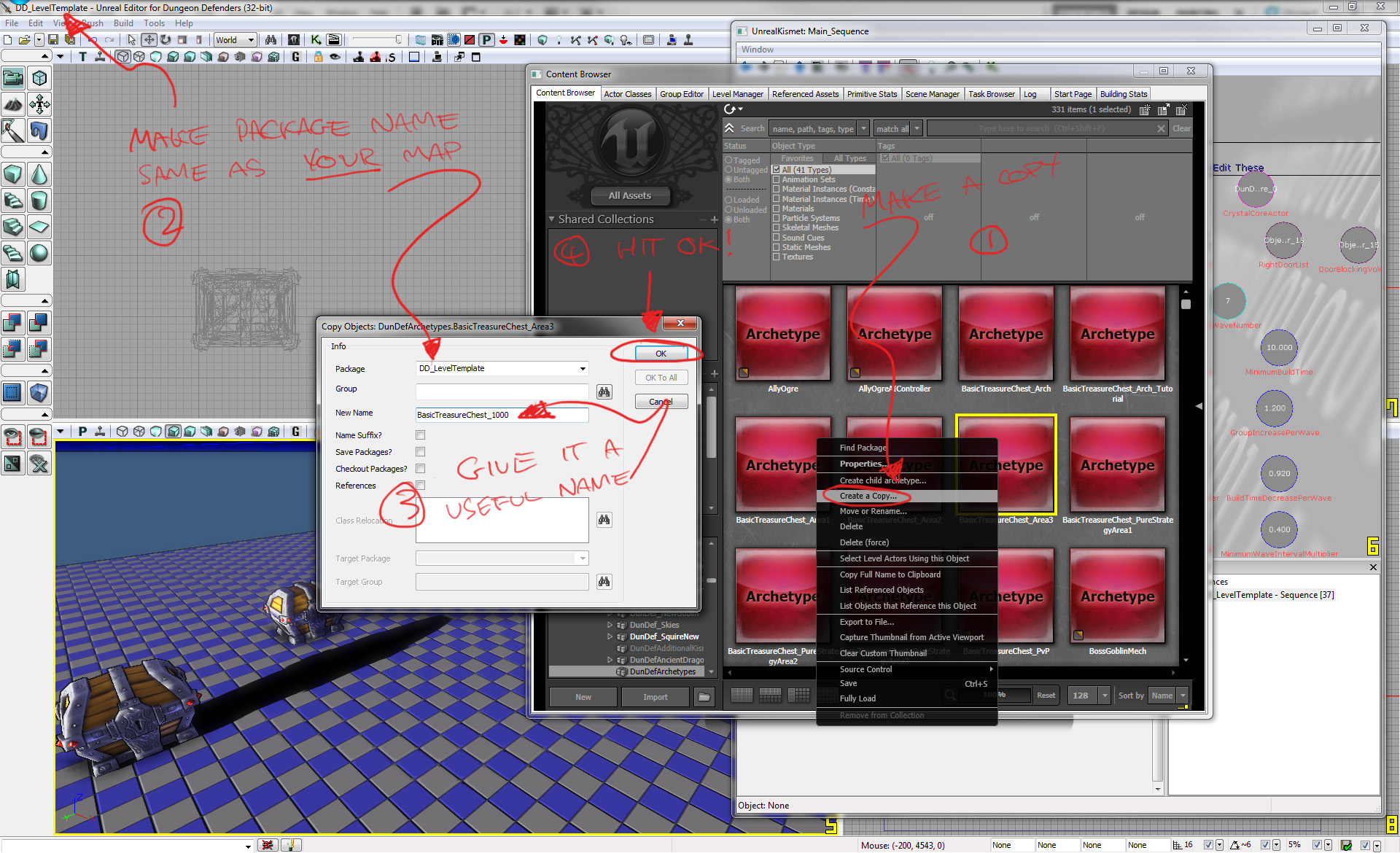
Task: Click CSG Add icon
Action: [13, 323]
